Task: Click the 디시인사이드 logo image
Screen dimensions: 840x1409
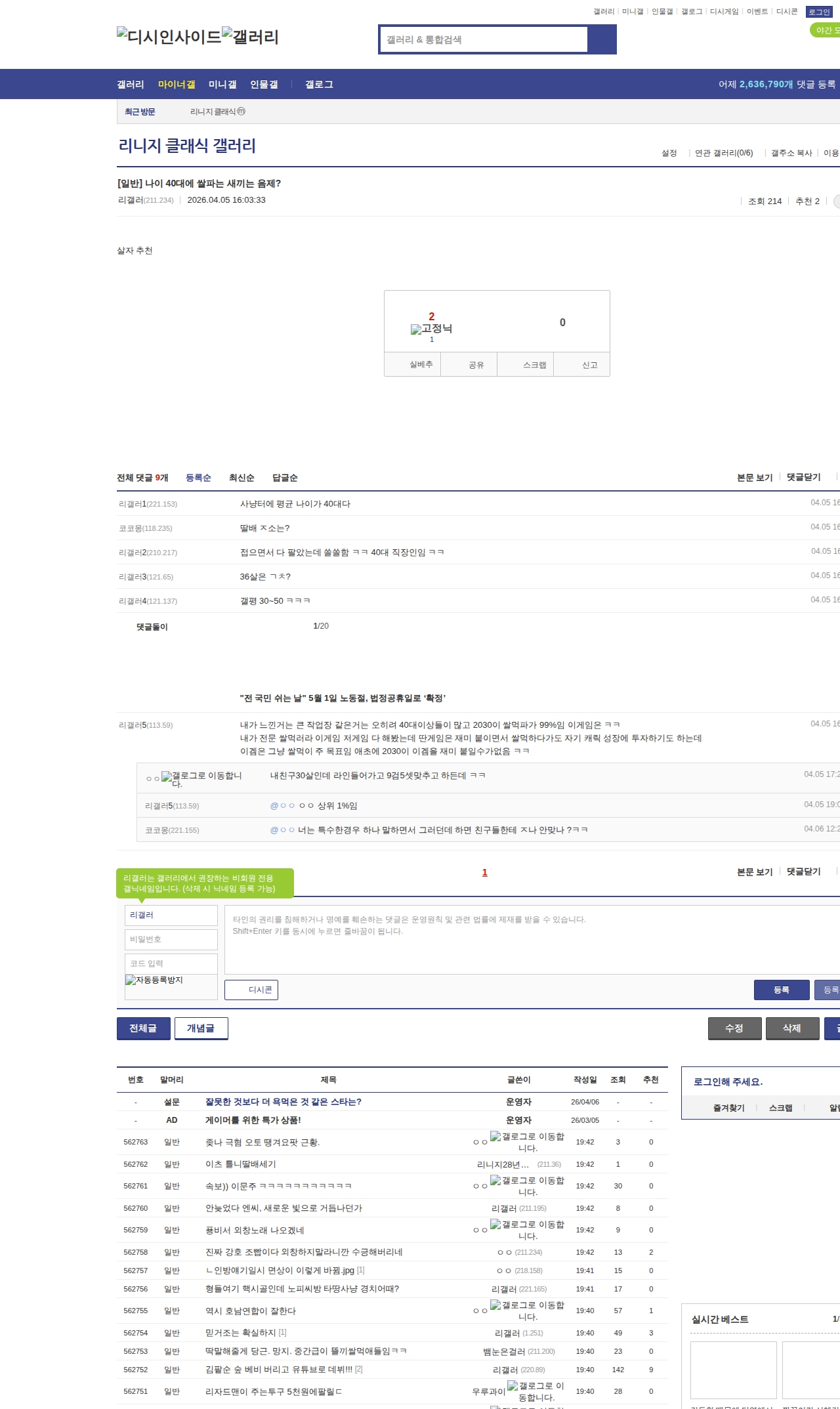Action: coord(169,37)
